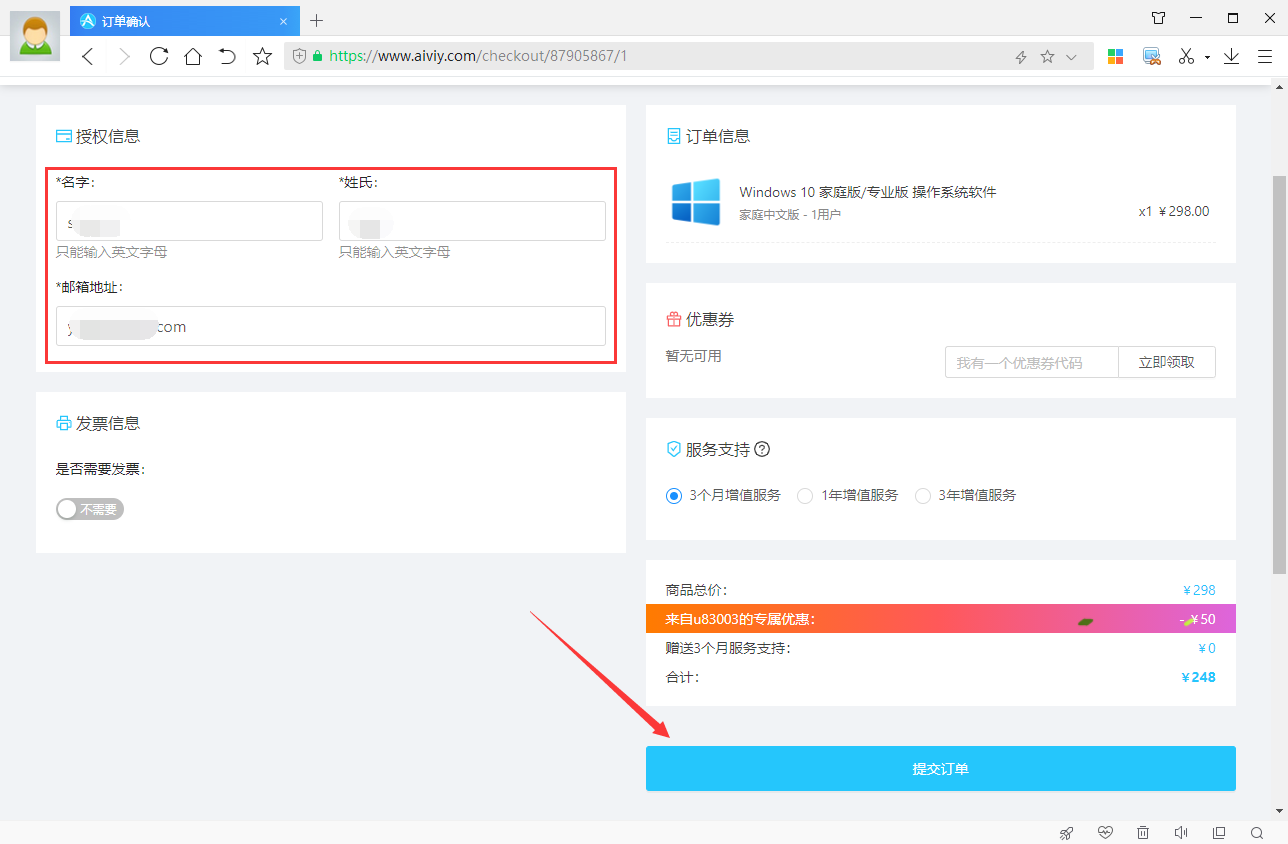Click the skin shirt icon in the title bar

[x=1158, y=18]
